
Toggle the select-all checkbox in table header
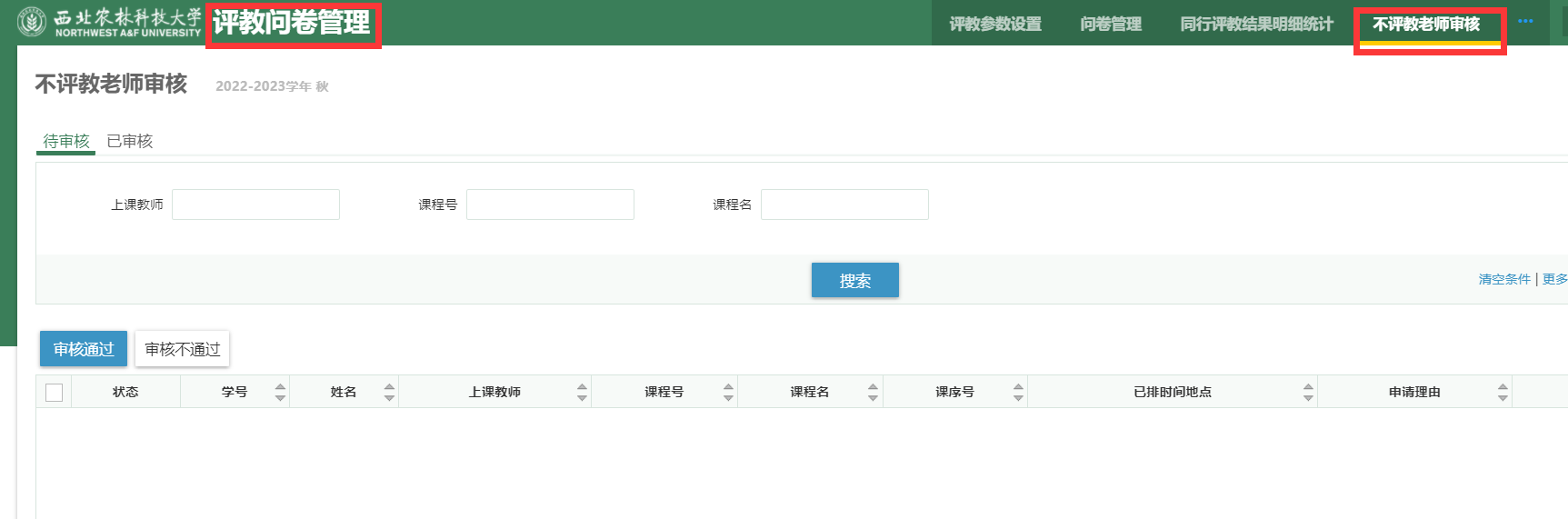[x=55, y=392]
